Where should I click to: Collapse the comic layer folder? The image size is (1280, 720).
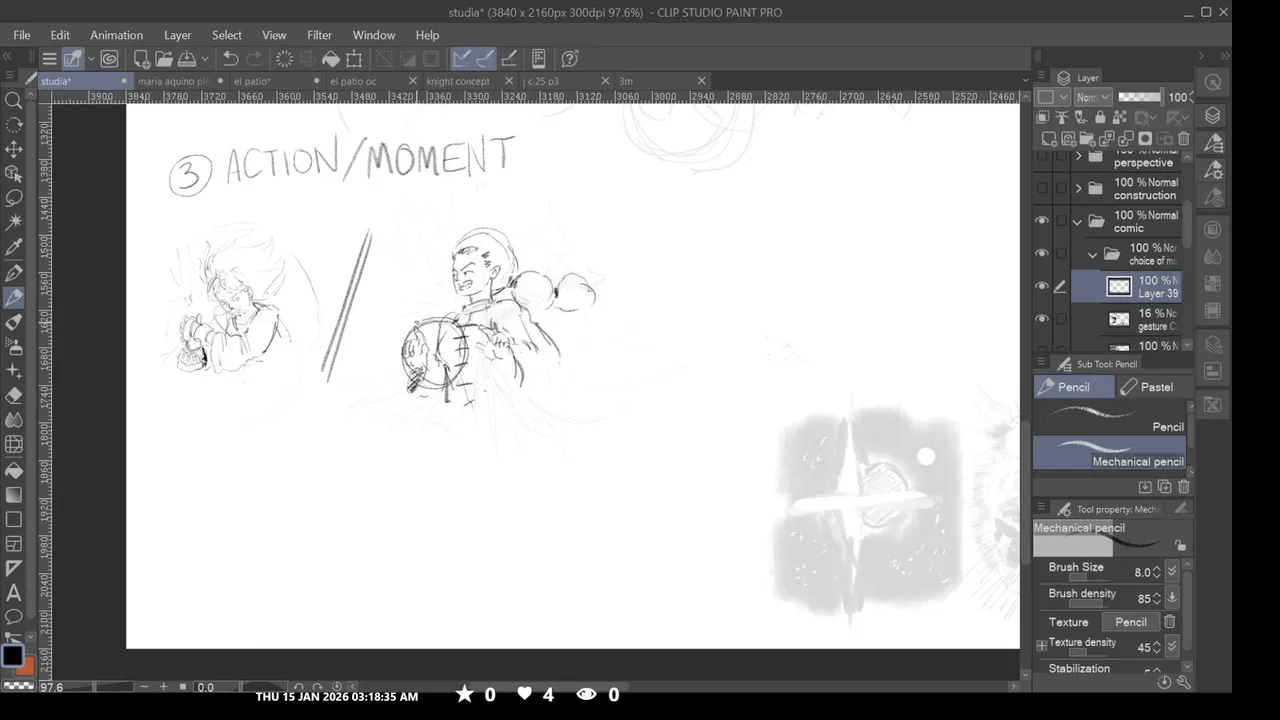pyautogui.click(x=1078, y=221)
